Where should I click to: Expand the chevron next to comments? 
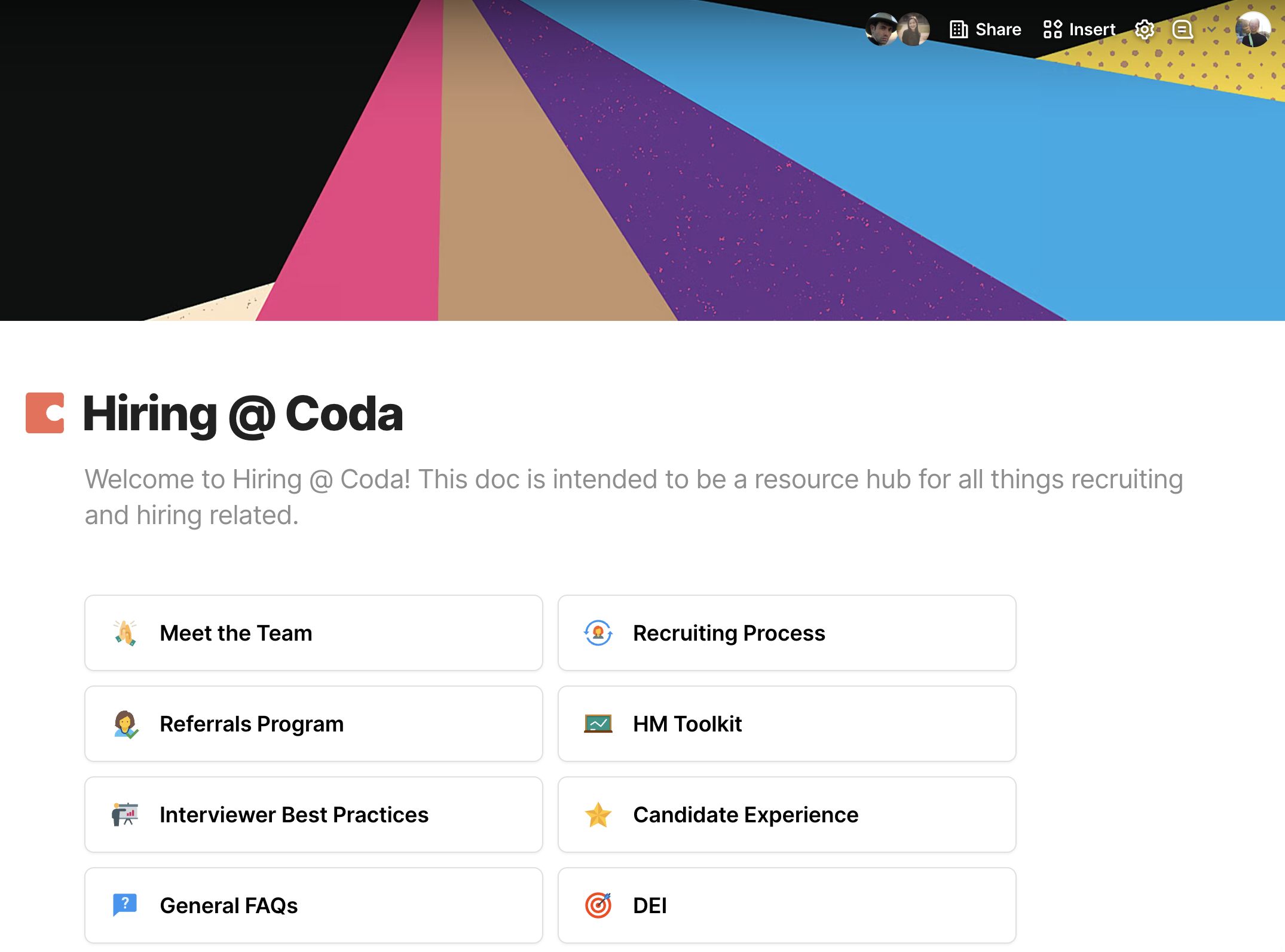click(x=1211, y=29)
